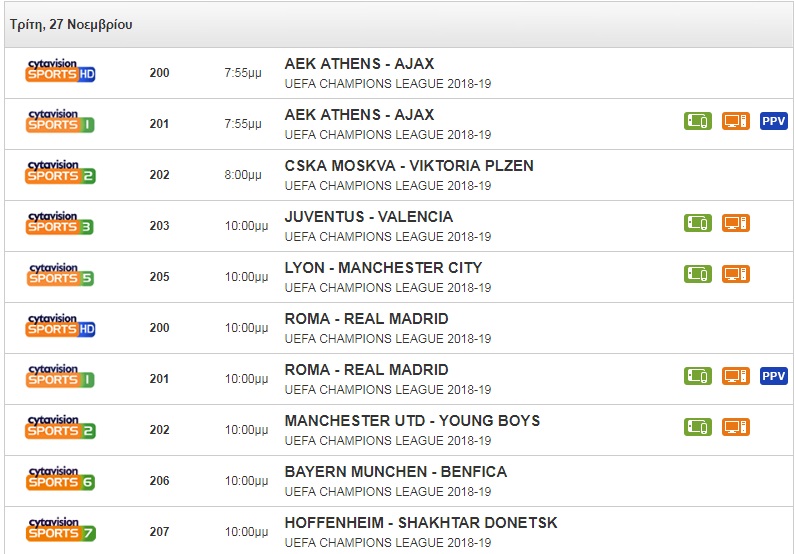
Task: Open the Hoffenheim - Shakhtar Donetsk match
Action: coord(421,523)
